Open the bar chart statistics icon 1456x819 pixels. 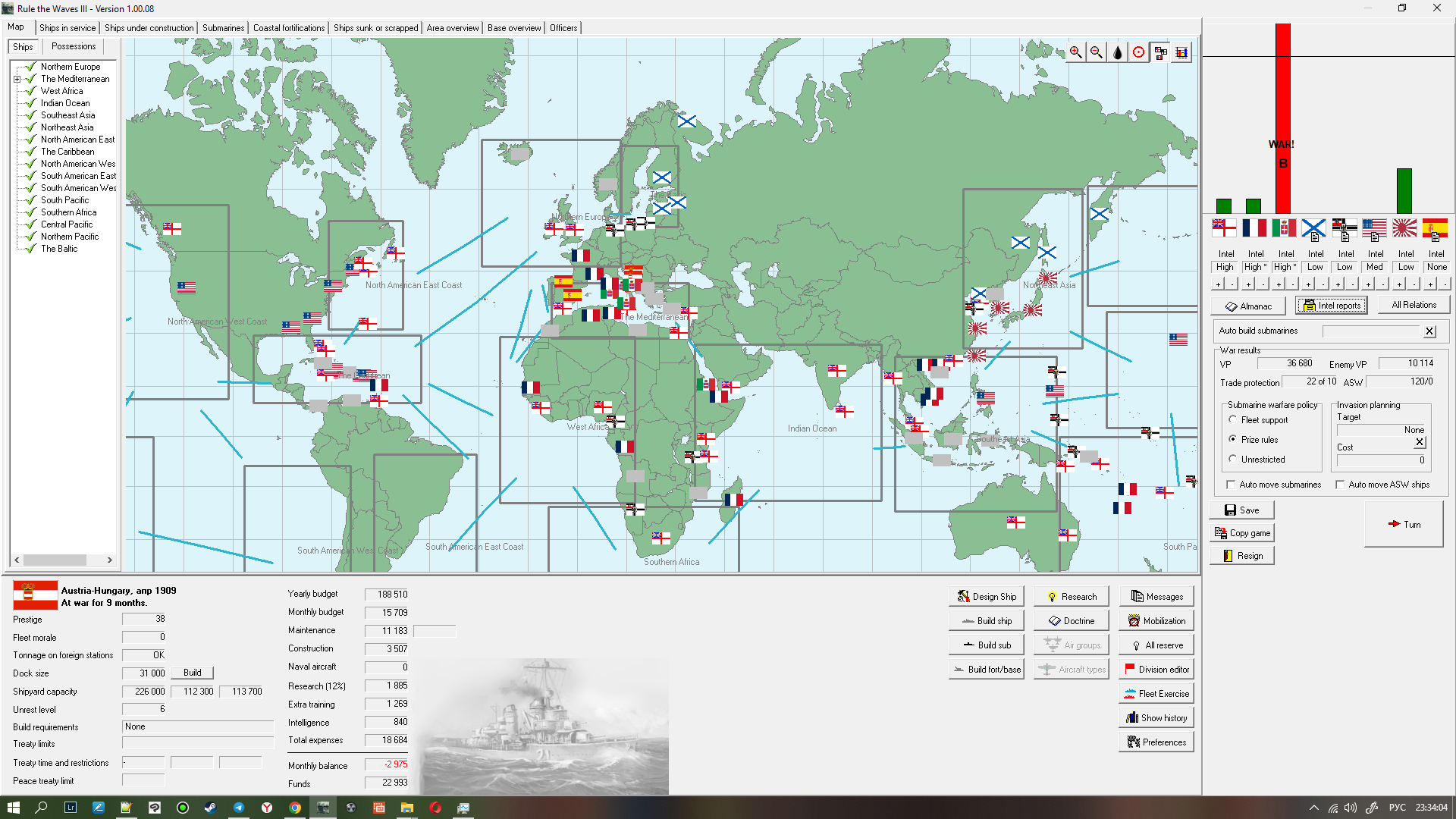(x=1181, y=52)
